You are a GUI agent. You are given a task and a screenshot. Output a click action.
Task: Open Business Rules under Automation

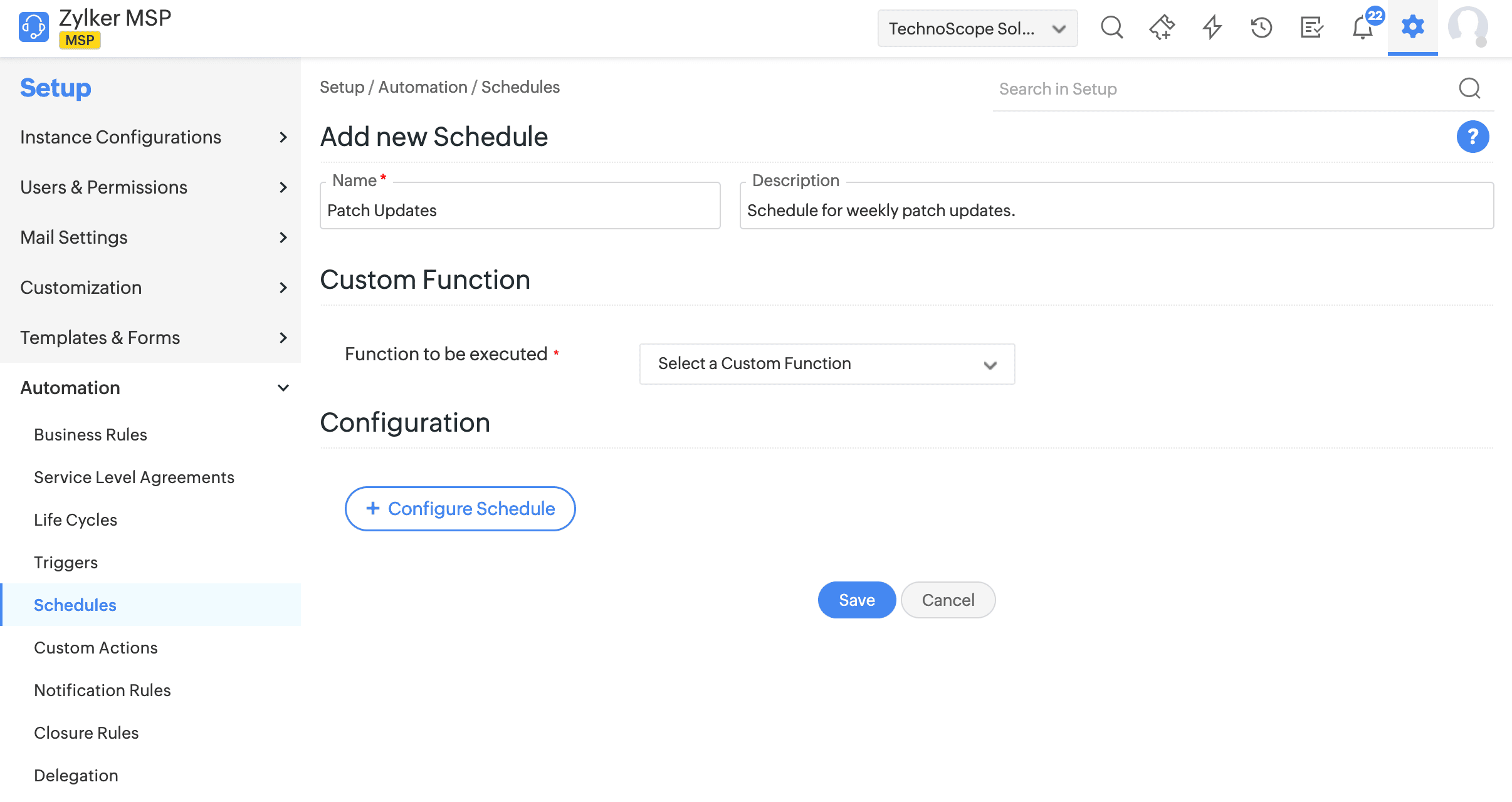(90, 434)
